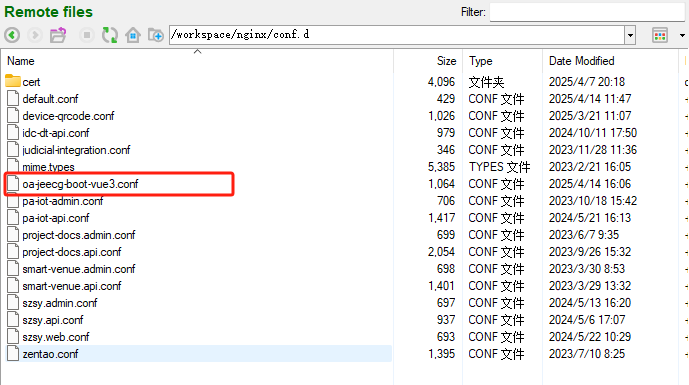Click into the Filter text box
The height and width of the screenshot is (385, 689).
(x=587, y=12)
